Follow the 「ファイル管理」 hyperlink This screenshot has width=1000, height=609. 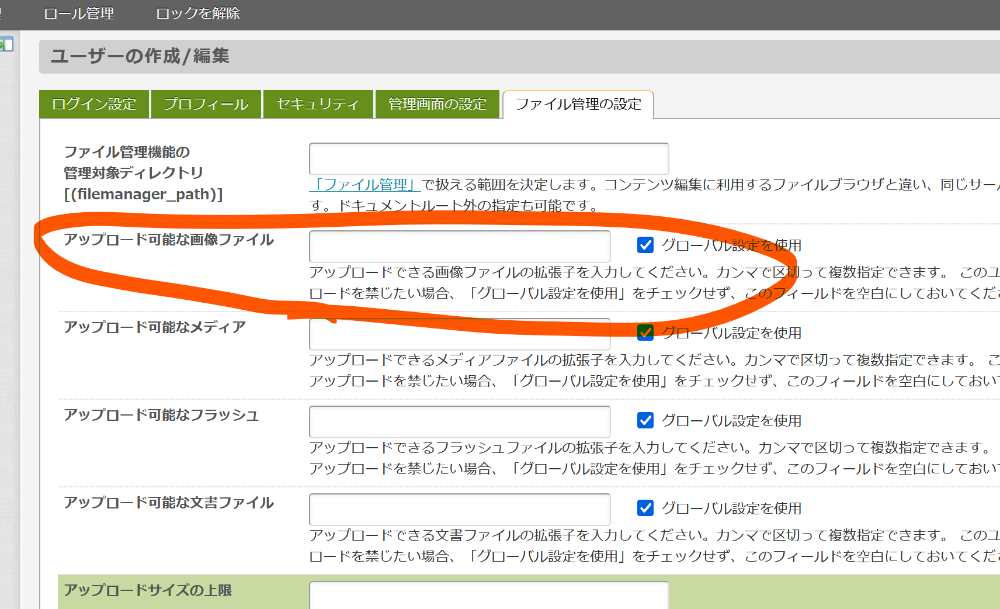click(364, 185)
